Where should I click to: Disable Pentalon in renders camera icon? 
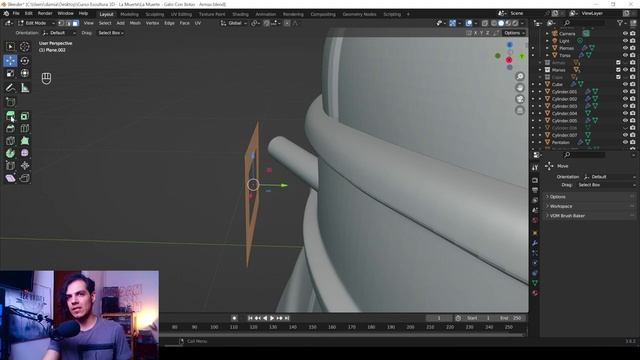click(632, 142)
